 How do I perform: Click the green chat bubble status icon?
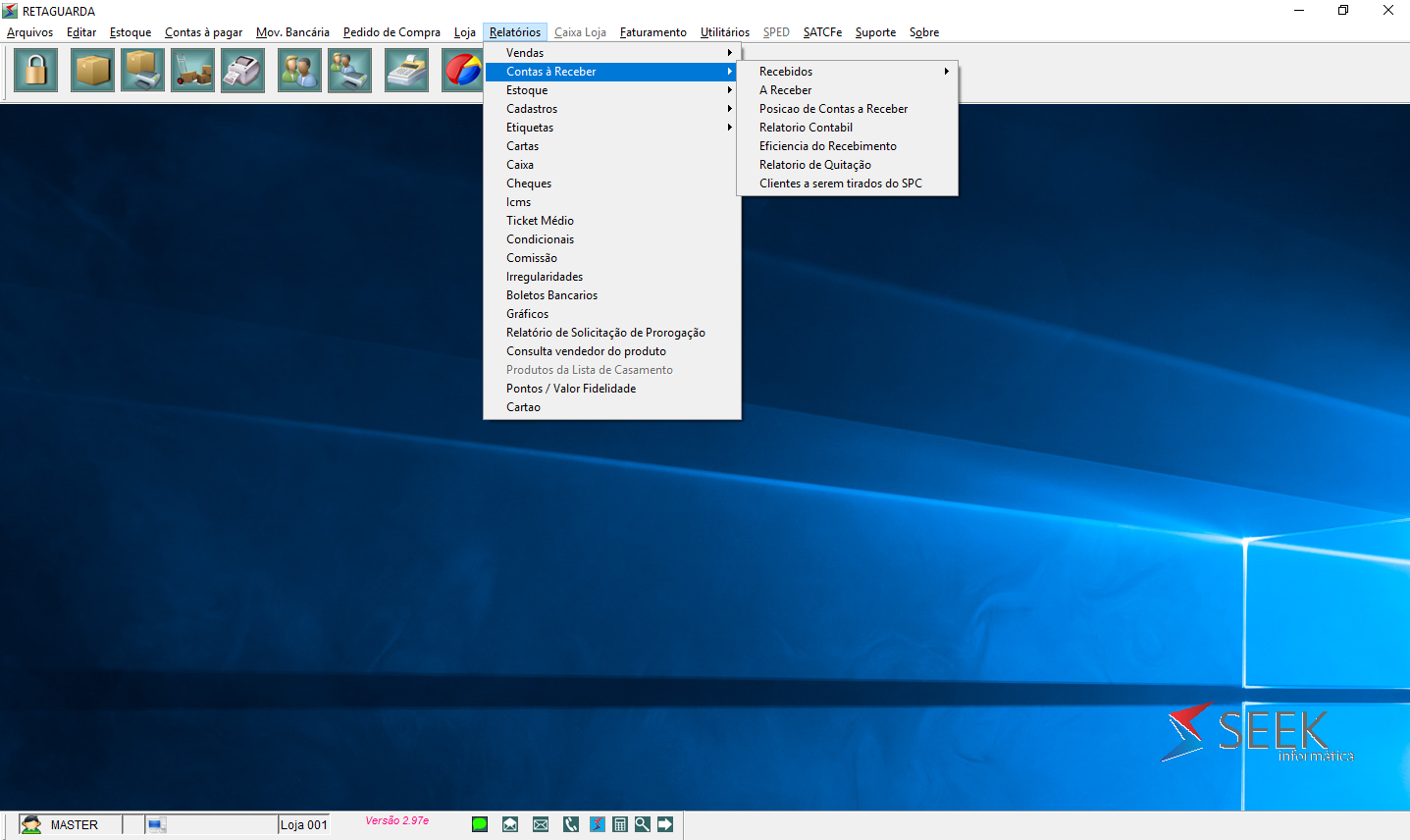(480, 824)
